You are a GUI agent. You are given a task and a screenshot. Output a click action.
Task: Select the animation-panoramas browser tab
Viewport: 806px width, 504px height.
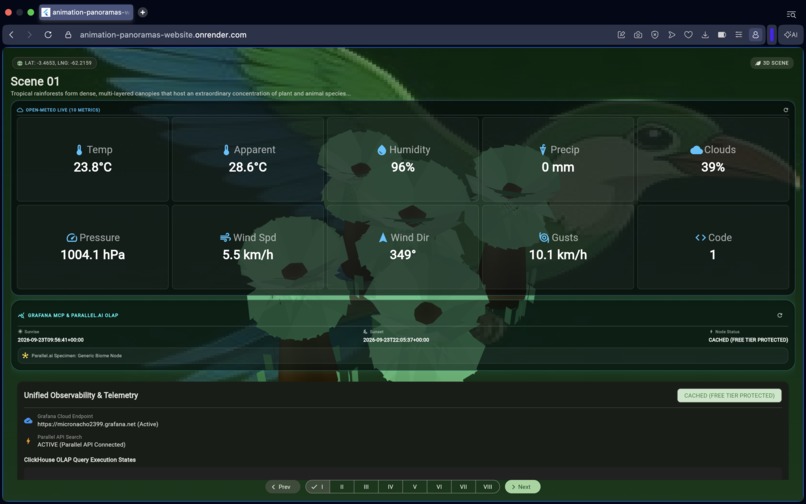pyautogui.click(x=85, y=12)
